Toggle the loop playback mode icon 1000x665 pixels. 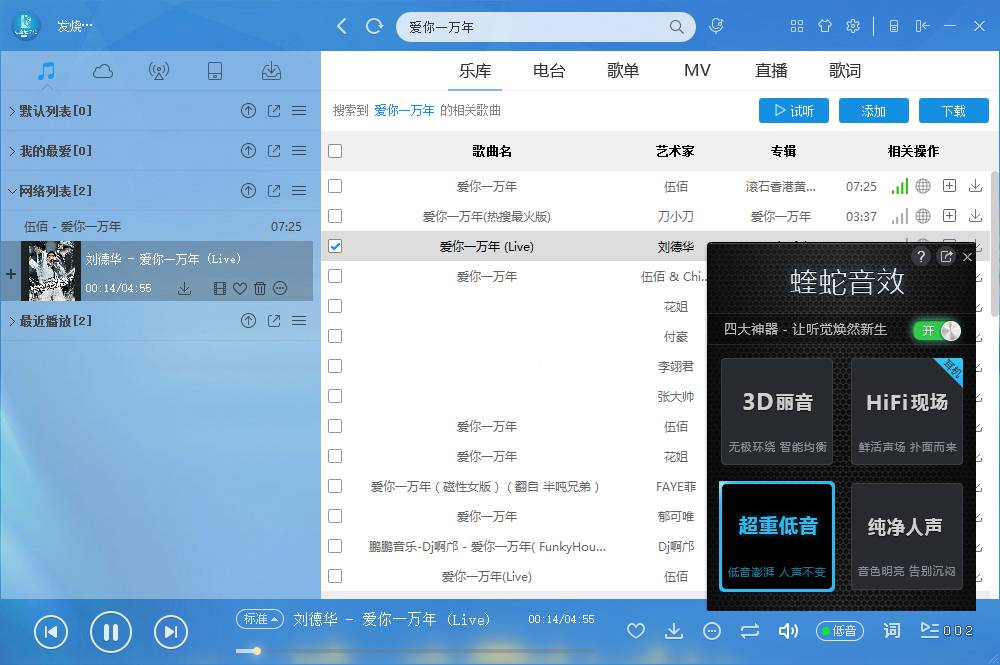[750, 631]
